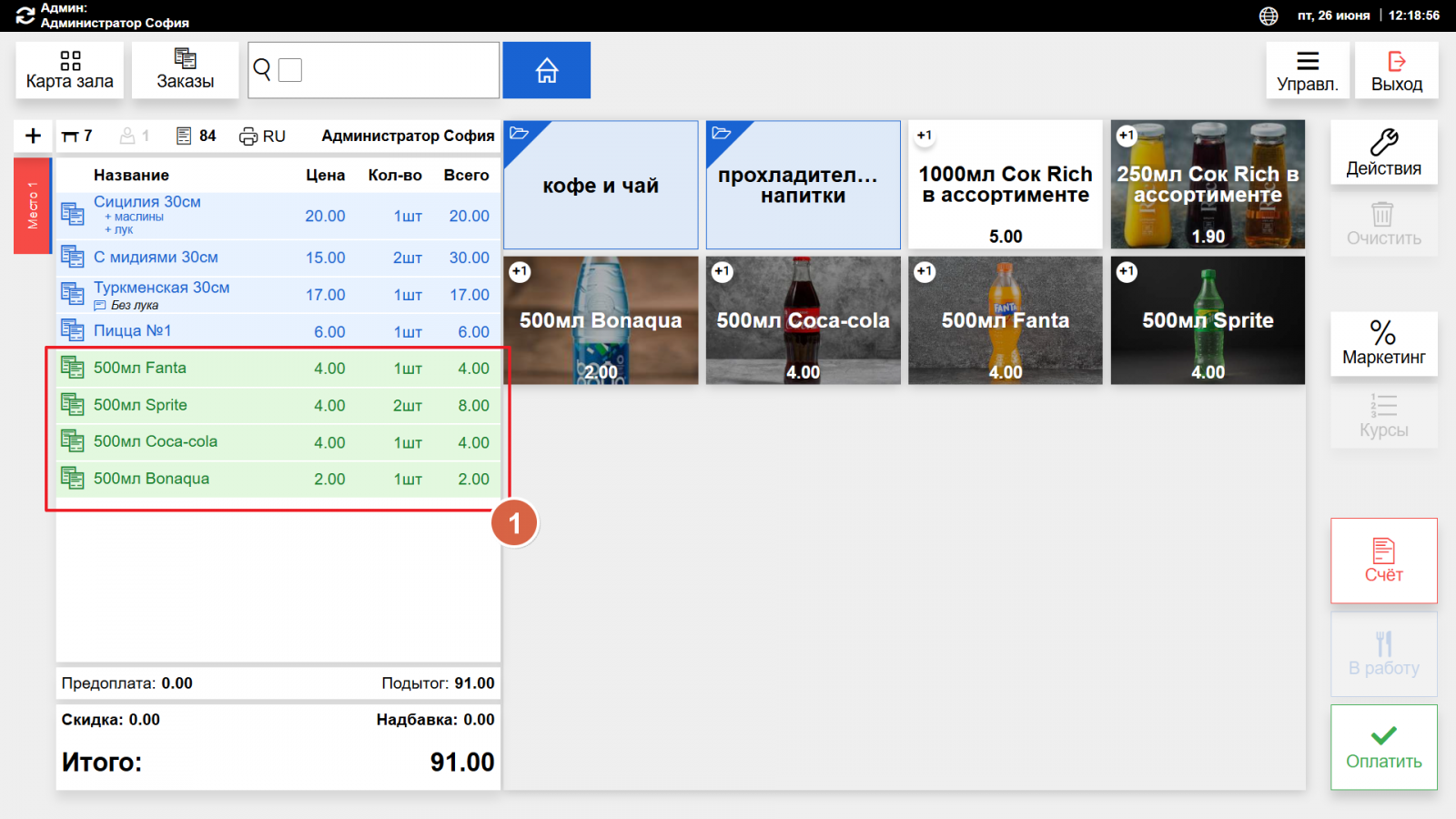This screenshot has width=1456, height=819.
Task: Open кофе и чай category folder
Action: click(601, 185)
